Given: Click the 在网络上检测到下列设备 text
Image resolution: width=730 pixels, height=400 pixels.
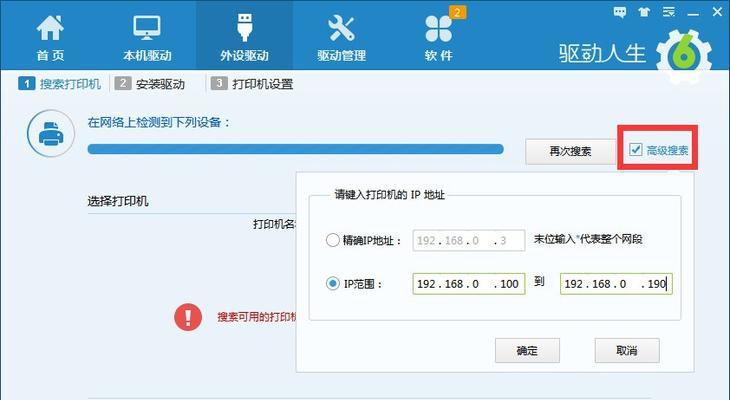Looking at the screenshot, I should [159, 122].
